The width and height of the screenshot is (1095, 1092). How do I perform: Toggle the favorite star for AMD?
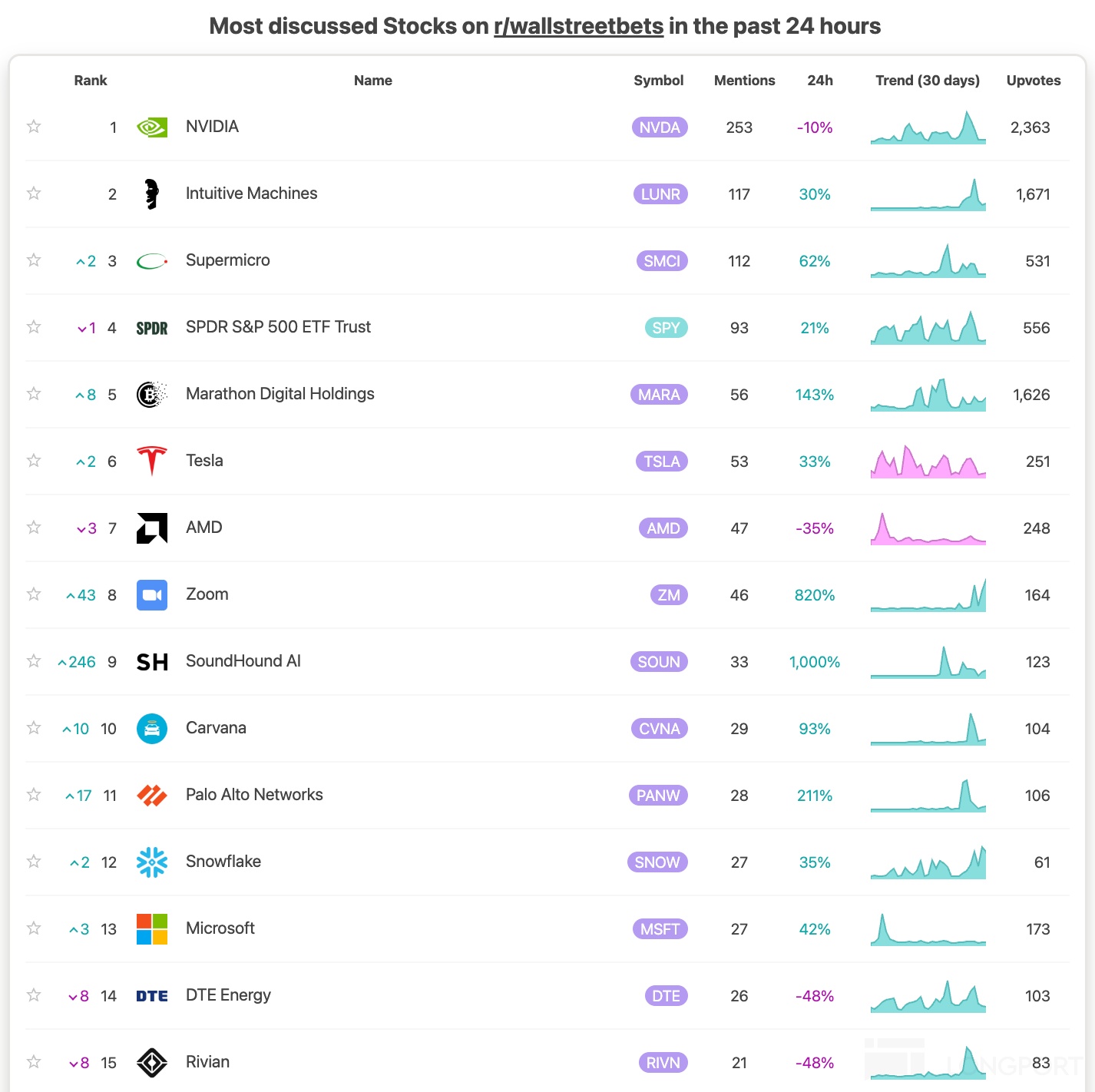(x=34, y=528)
